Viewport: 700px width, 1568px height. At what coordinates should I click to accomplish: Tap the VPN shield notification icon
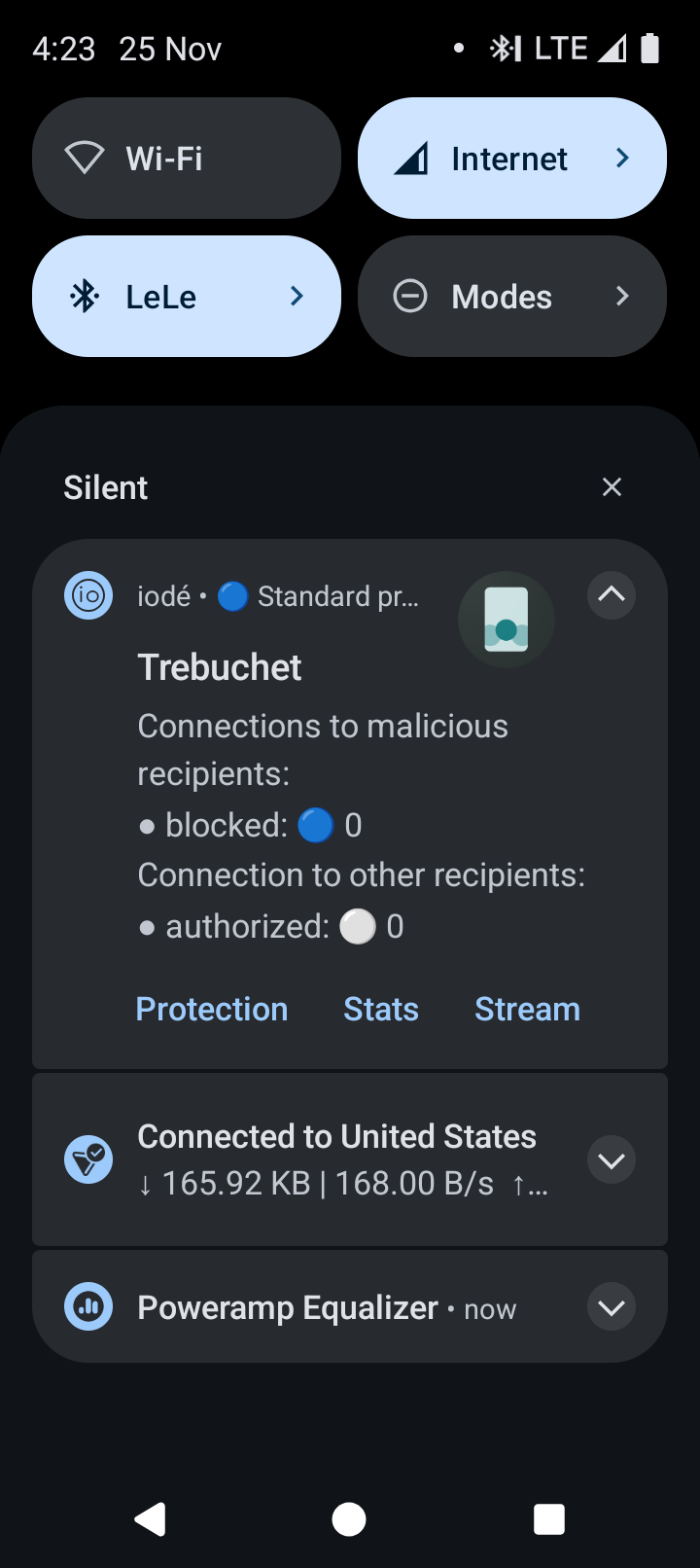coord(88,1159)
